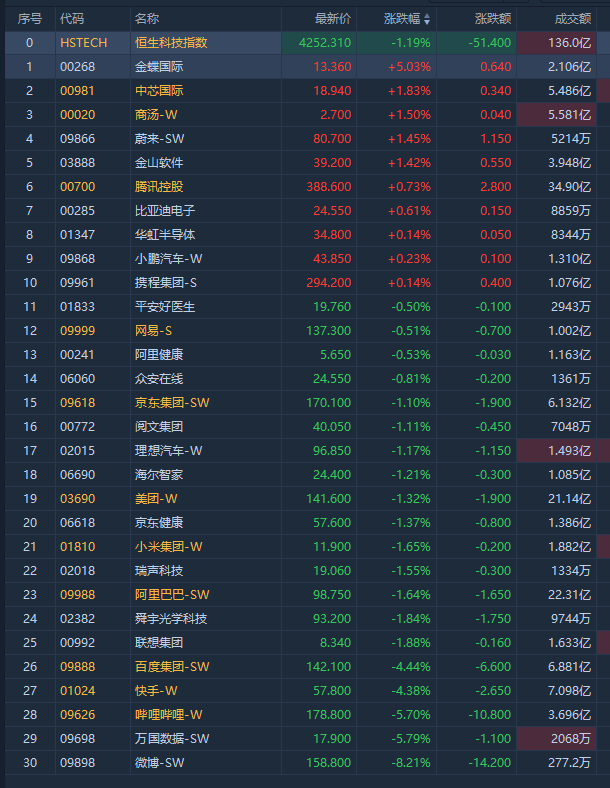This screenshot has width=610, height=788.
Task: Open 美团-W stock entry
Action: (x=156, y=499)
